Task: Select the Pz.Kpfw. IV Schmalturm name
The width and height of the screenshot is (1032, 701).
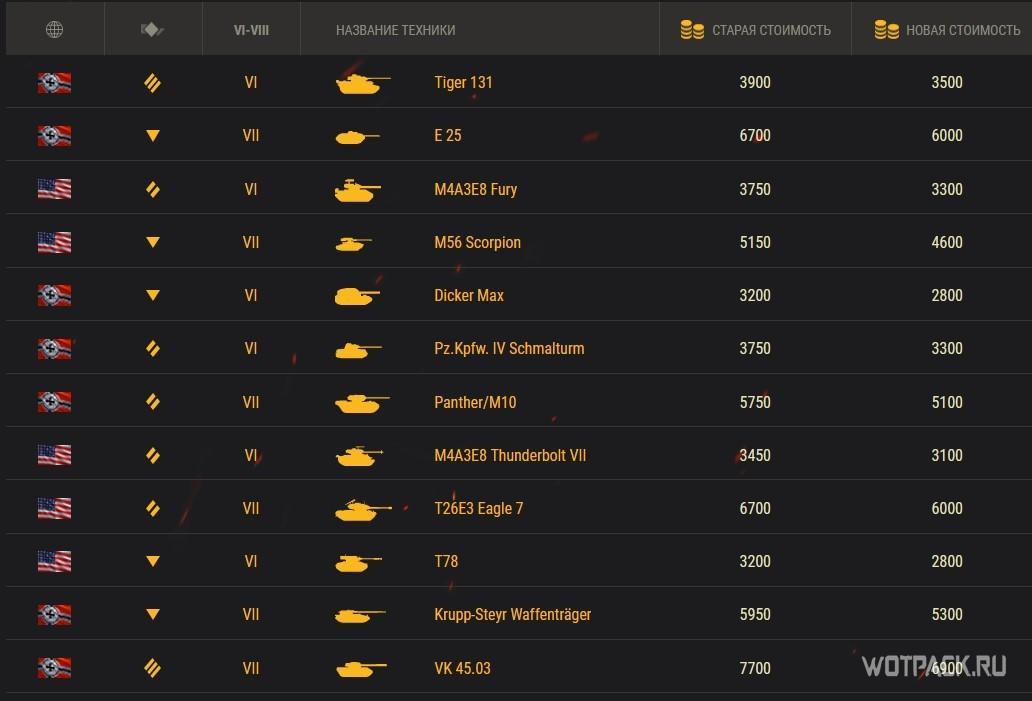Action: point(509,348)
